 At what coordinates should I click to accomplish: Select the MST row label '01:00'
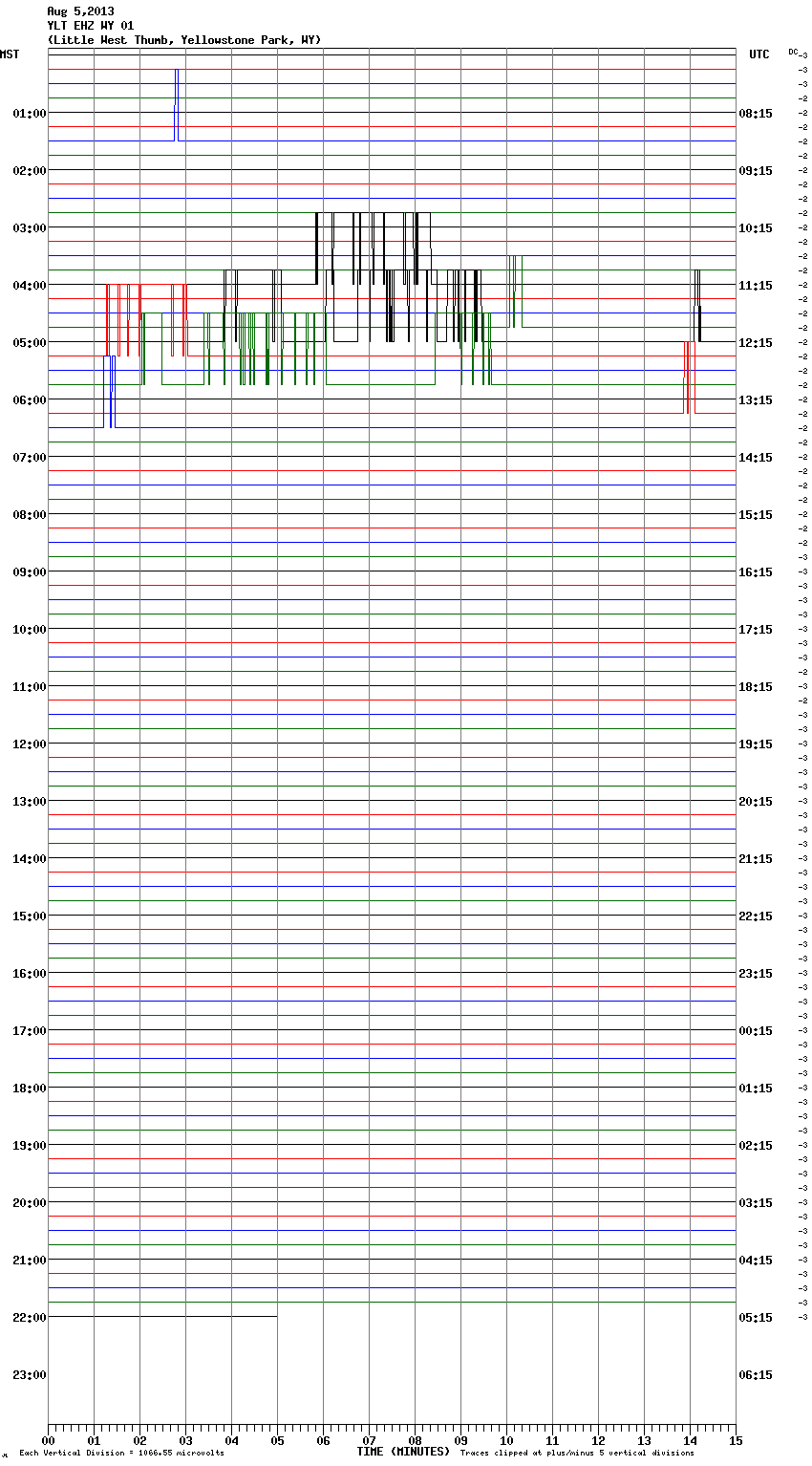(x=30, y=113)
